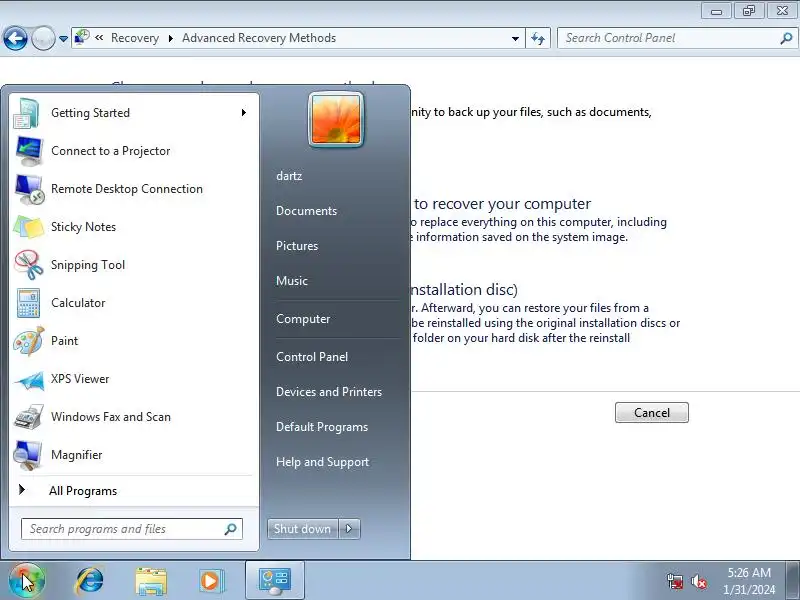The image size is (800, 600).
Task: Open Documents from Start menu
Action: (x=307, y=211)
